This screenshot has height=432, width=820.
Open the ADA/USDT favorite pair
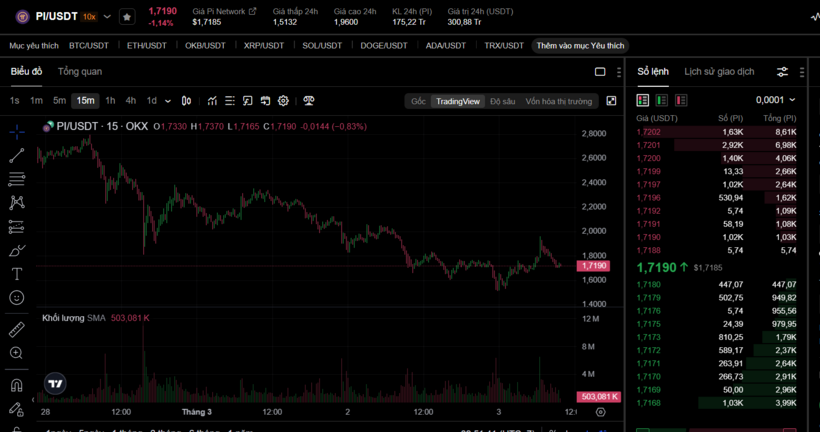[446, 46]
